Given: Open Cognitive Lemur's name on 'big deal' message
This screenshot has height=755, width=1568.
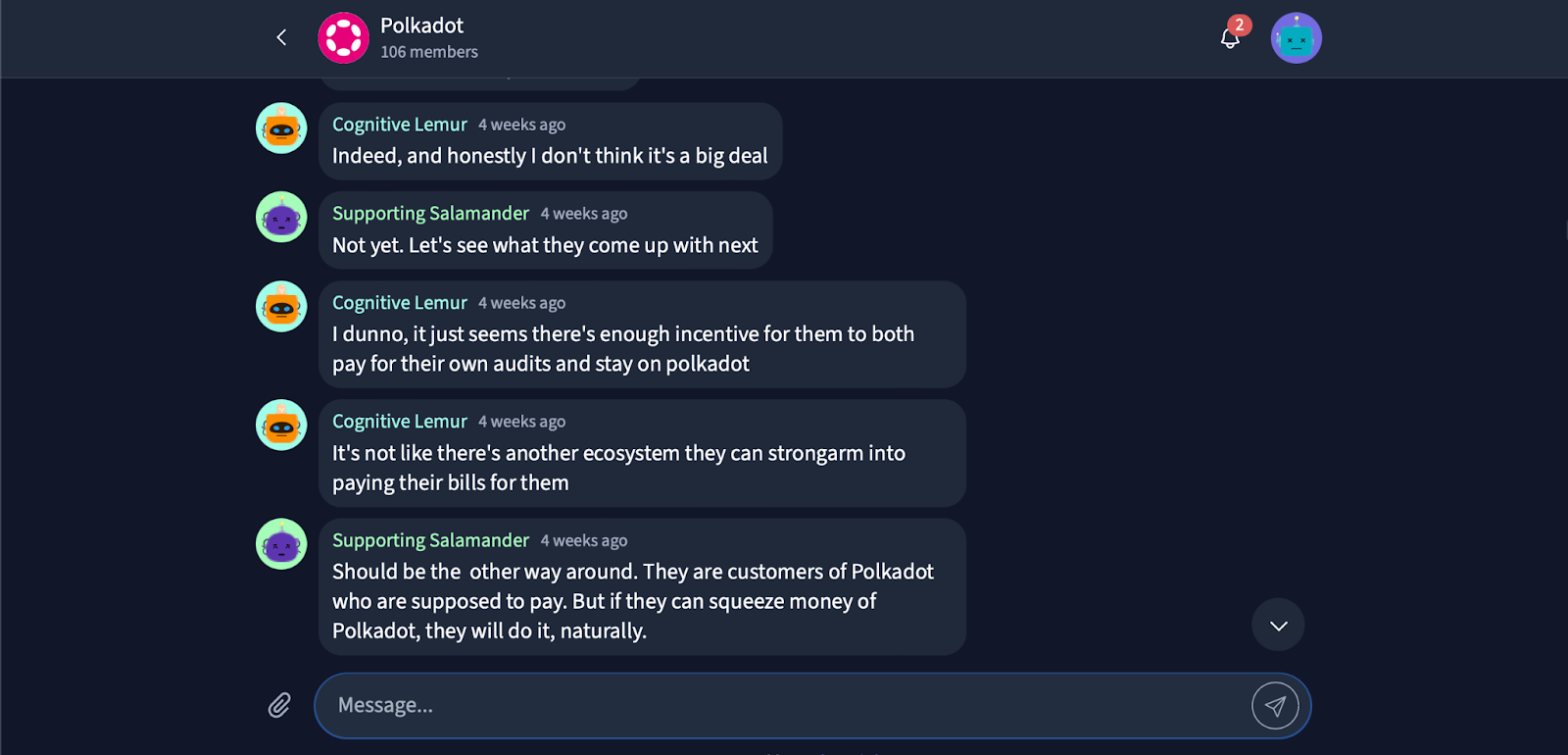Looking at the screenshot, I should tap(400, 125).
